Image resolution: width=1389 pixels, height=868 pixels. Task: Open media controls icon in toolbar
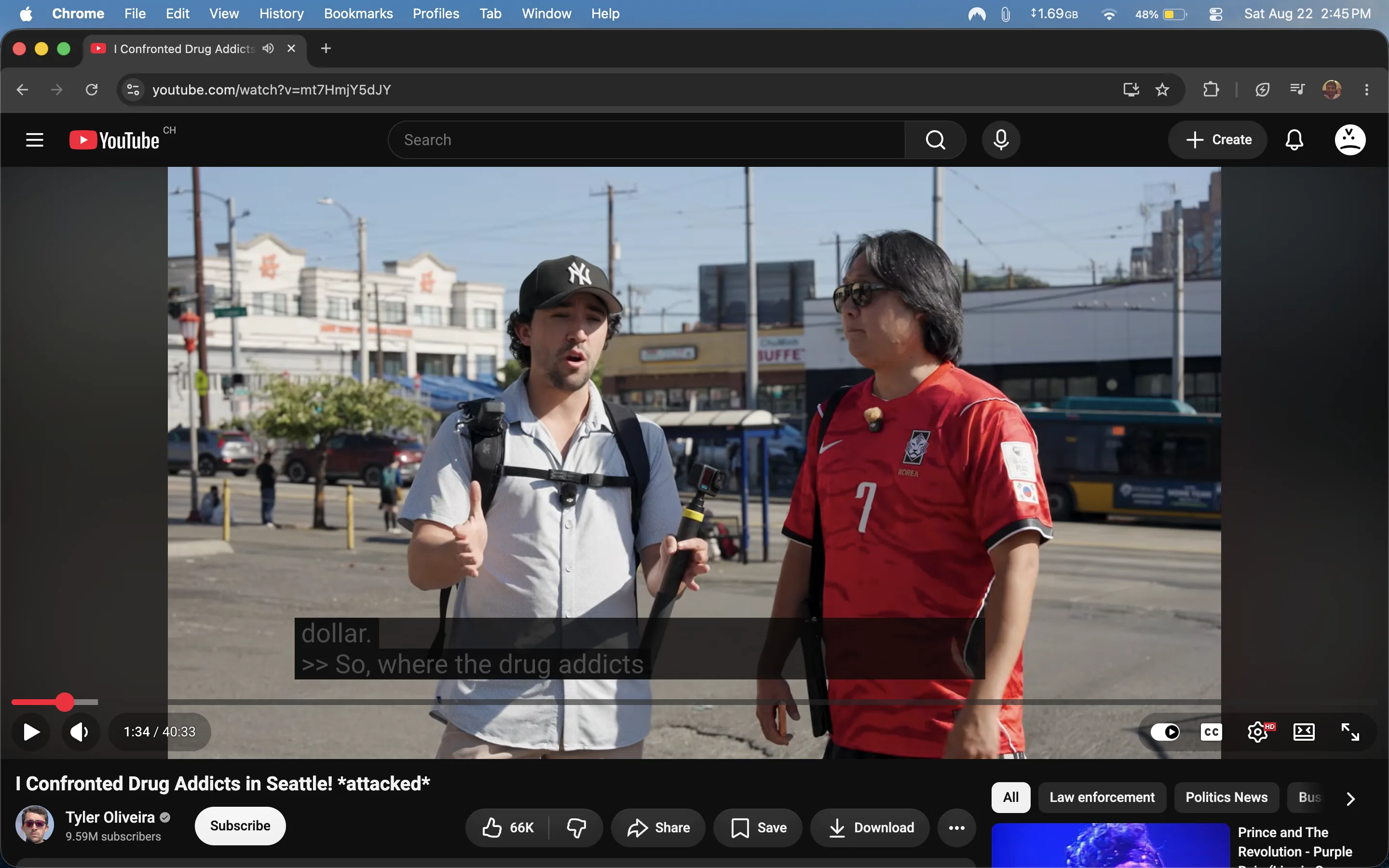(1297, 90)
